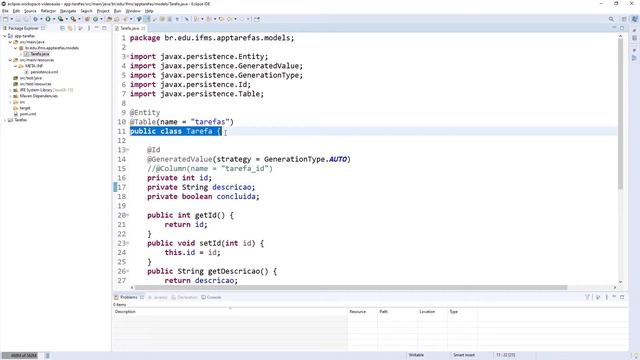The image size is (640, 360).
Task: Click Collapse All in Package Explorer
Action: click(x=62, y=28)
